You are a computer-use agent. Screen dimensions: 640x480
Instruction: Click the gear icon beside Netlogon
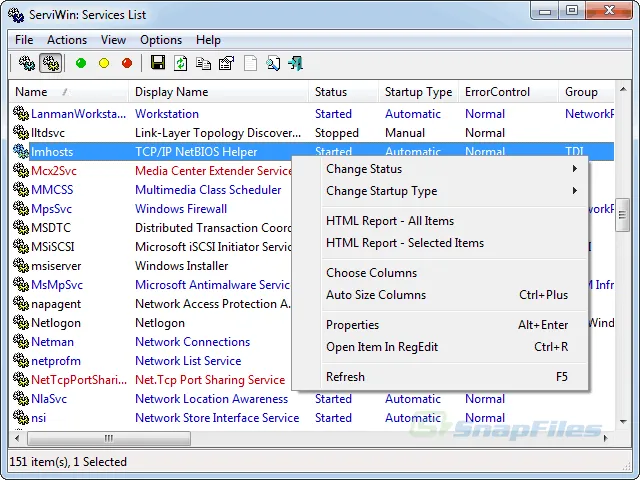[x=20, y=322]
